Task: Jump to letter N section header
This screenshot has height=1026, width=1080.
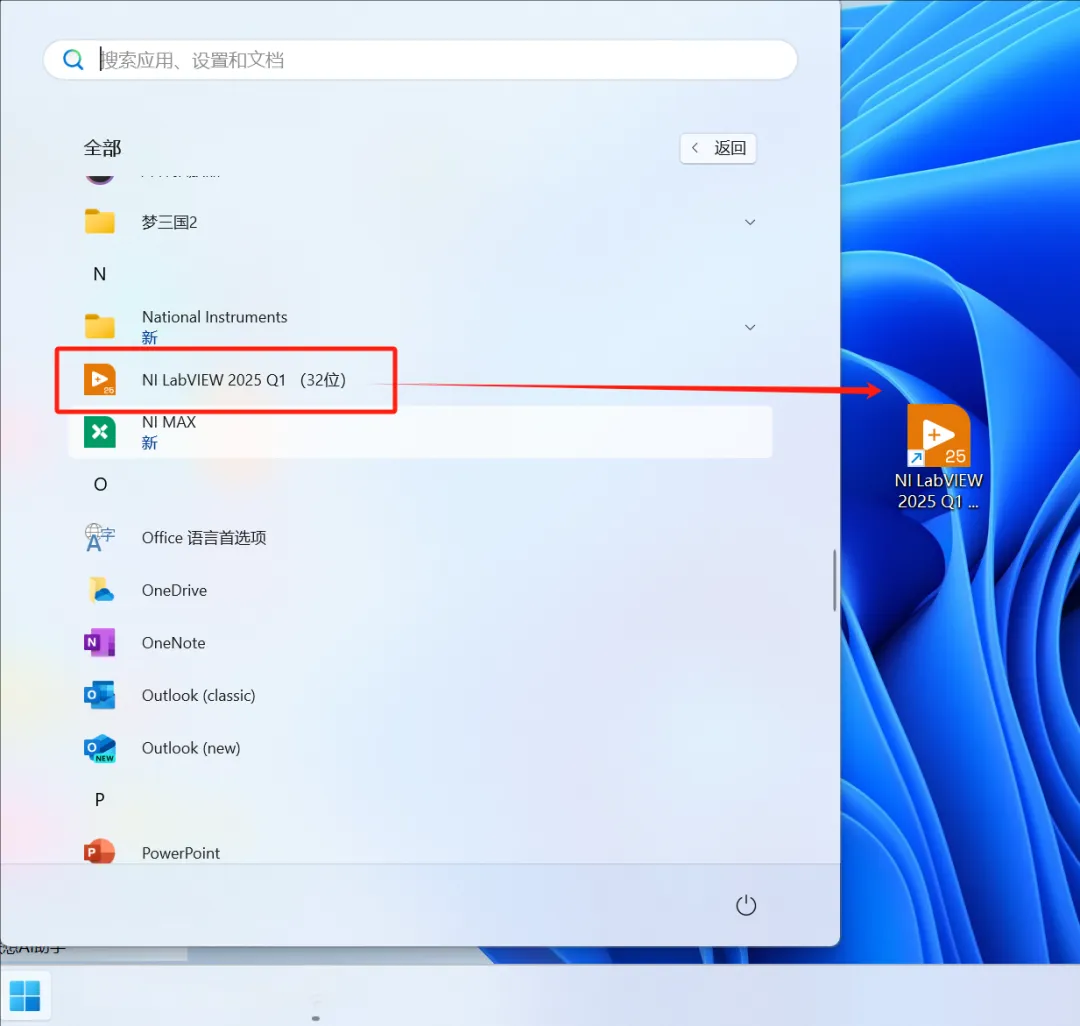Action: coord(100,274)
